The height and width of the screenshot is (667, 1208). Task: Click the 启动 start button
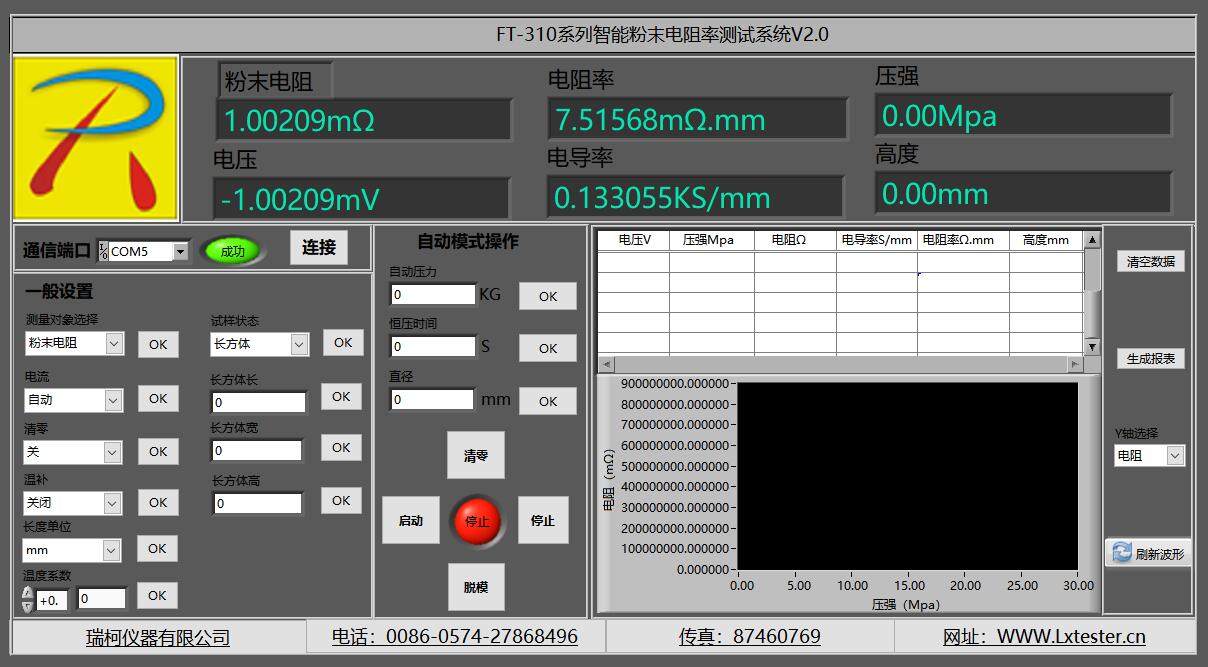pyautogui.click(x=411, y=521)
